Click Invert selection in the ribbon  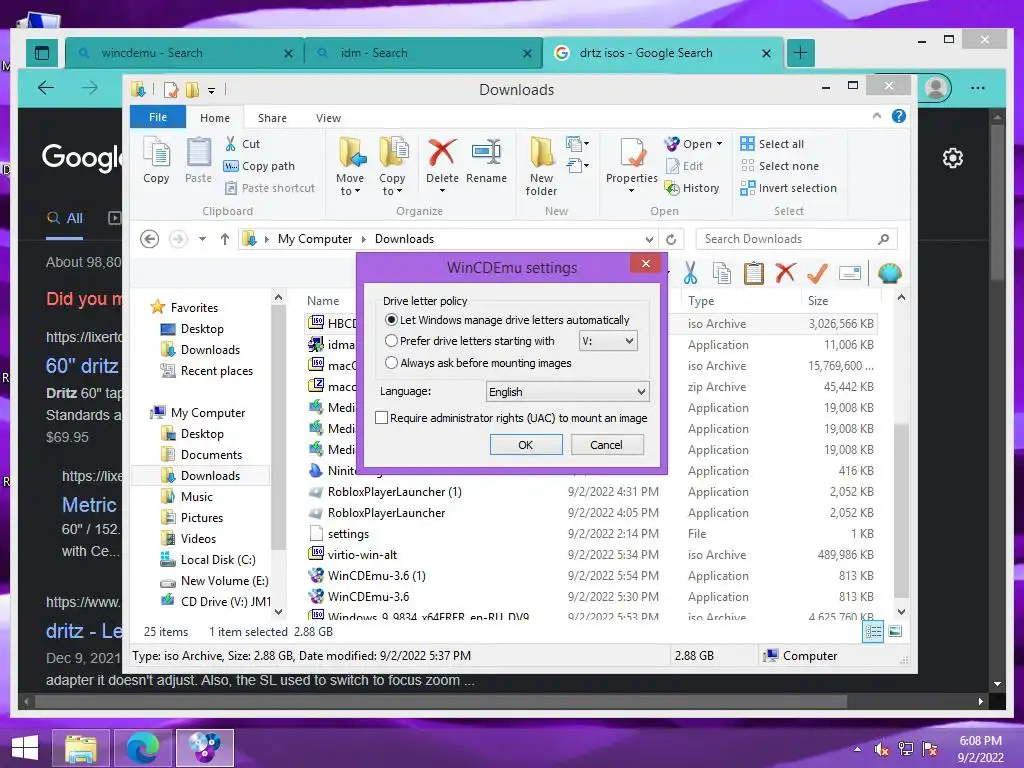tap(788, 188)
